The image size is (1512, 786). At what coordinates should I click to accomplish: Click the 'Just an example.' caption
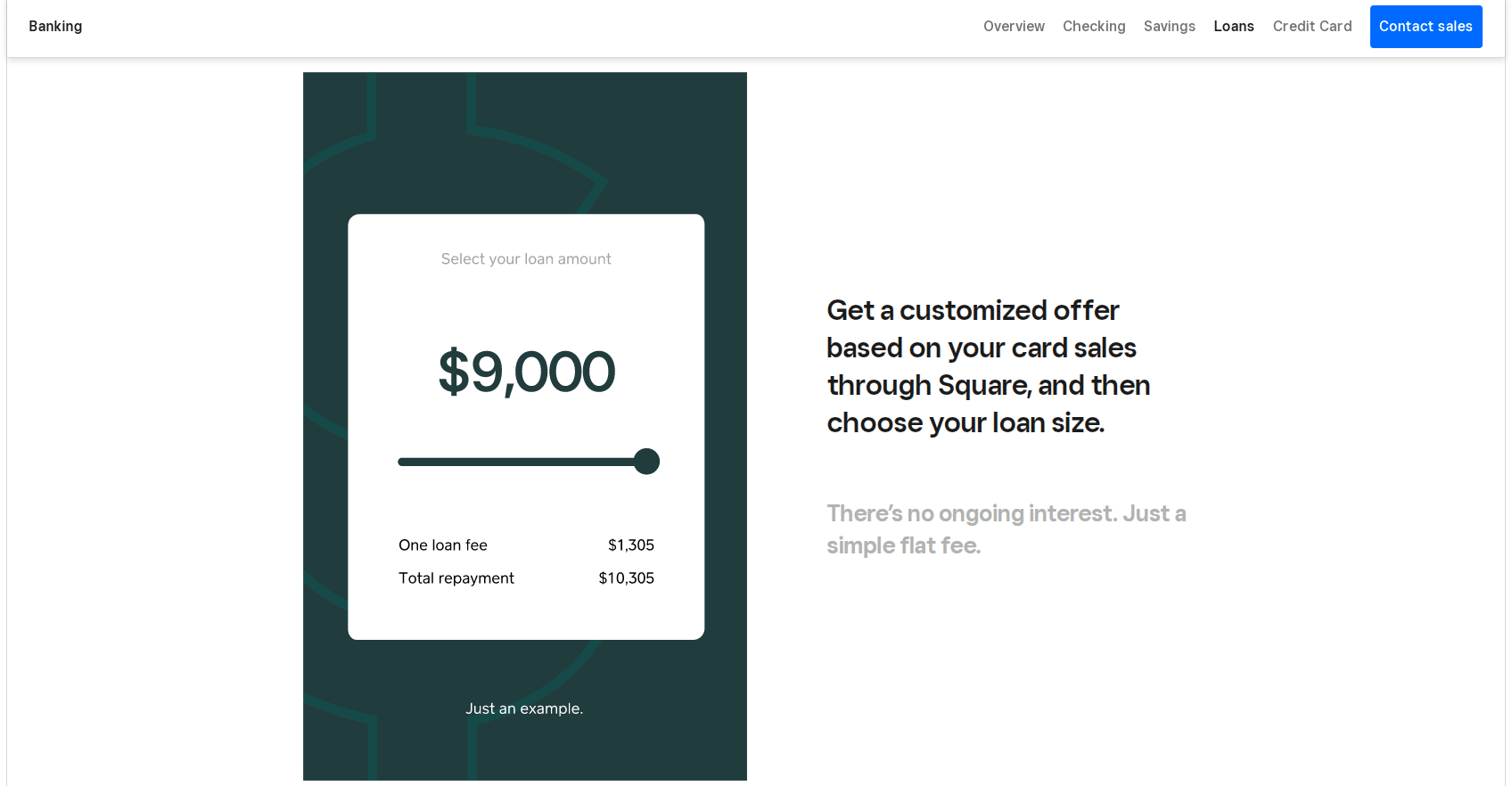524,708
